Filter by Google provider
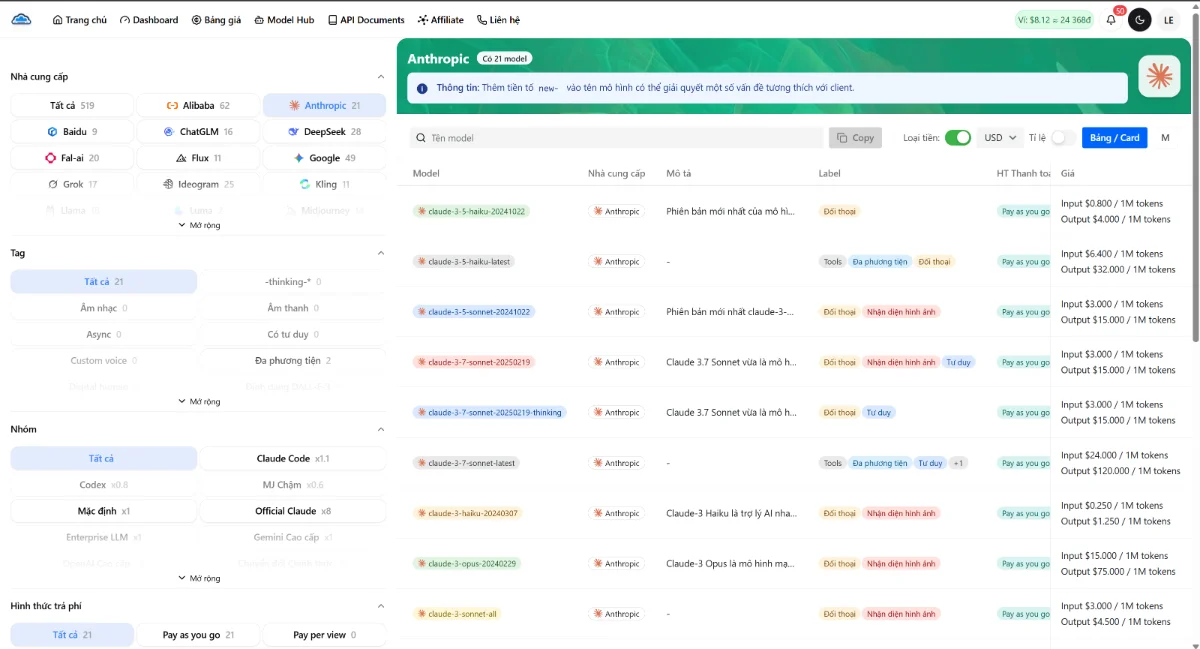Screen dimensions: 1200x649 pyautogui.click(x=324, y=158)
